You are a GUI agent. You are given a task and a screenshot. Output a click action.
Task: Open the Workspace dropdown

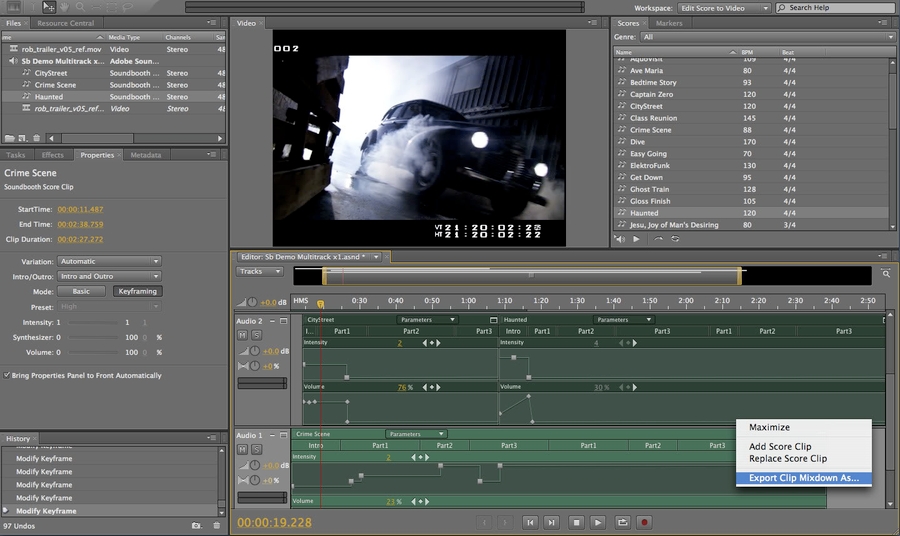click(x=724, y=8)
